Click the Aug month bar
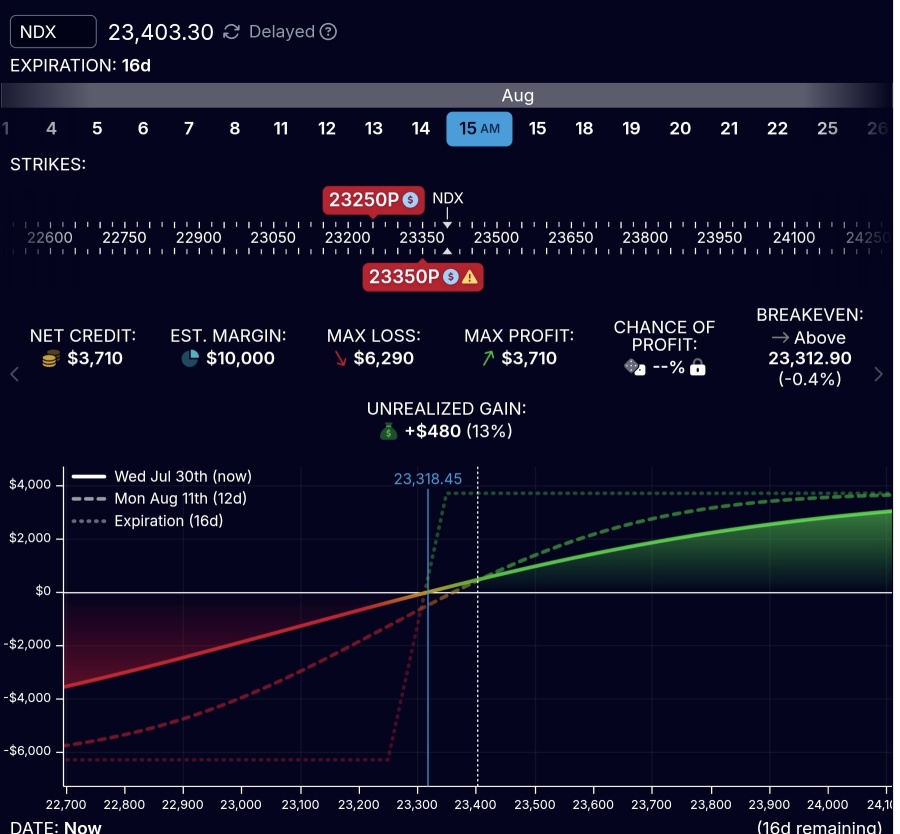Viewport: 900px width, 834px height. 447,95
